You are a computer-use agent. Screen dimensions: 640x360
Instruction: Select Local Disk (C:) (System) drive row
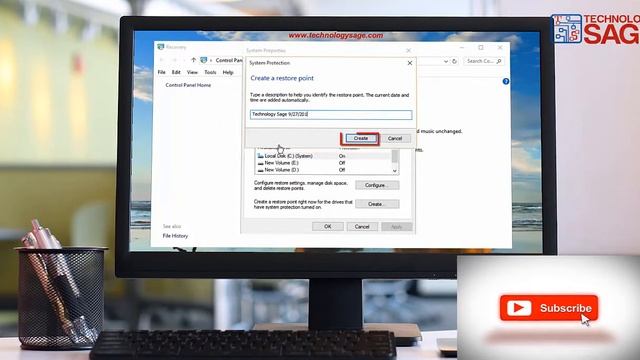click(x=324, y=156)
